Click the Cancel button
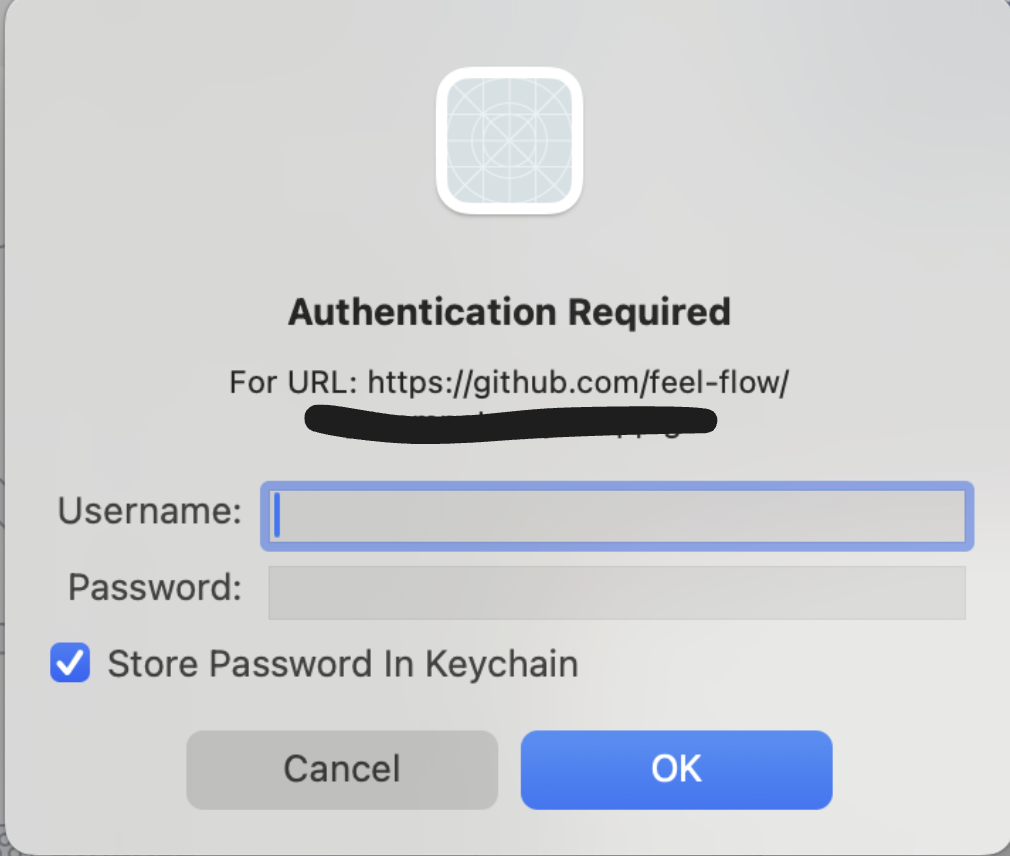1010x856 pixels. click(x=342, y=770)
